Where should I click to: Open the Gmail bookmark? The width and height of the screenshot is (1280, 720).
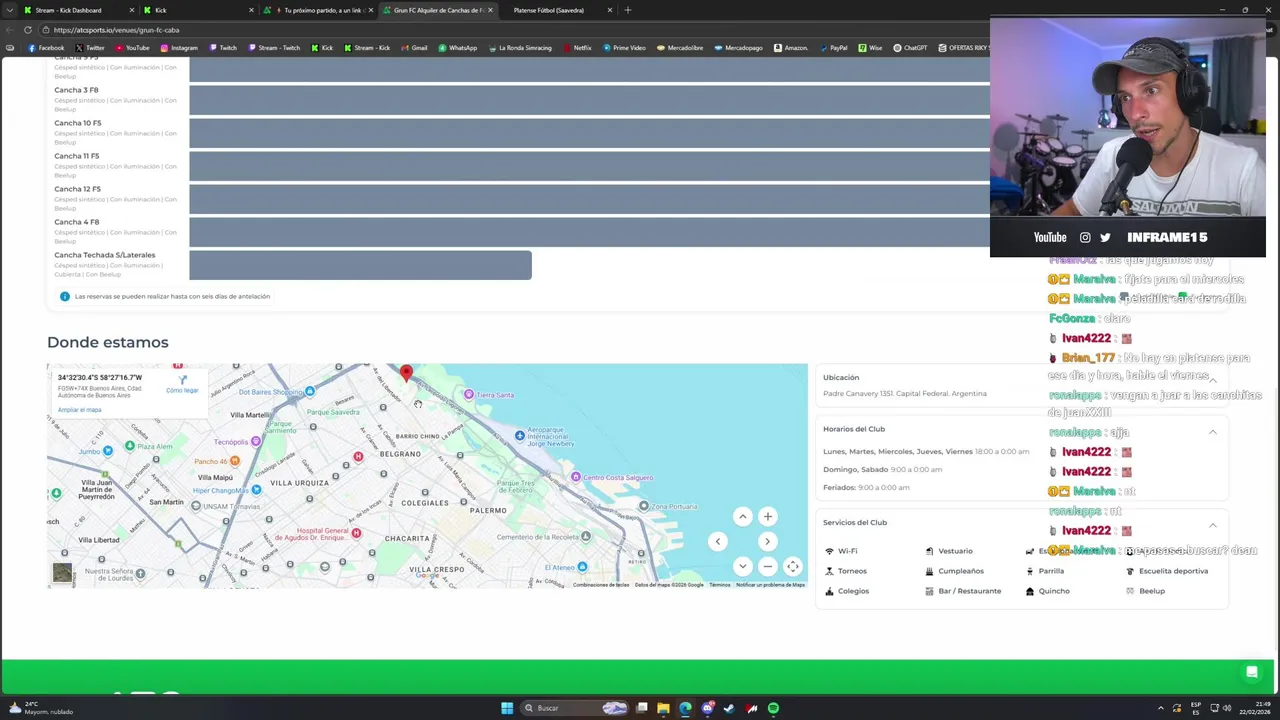click(x=413, y=48)
